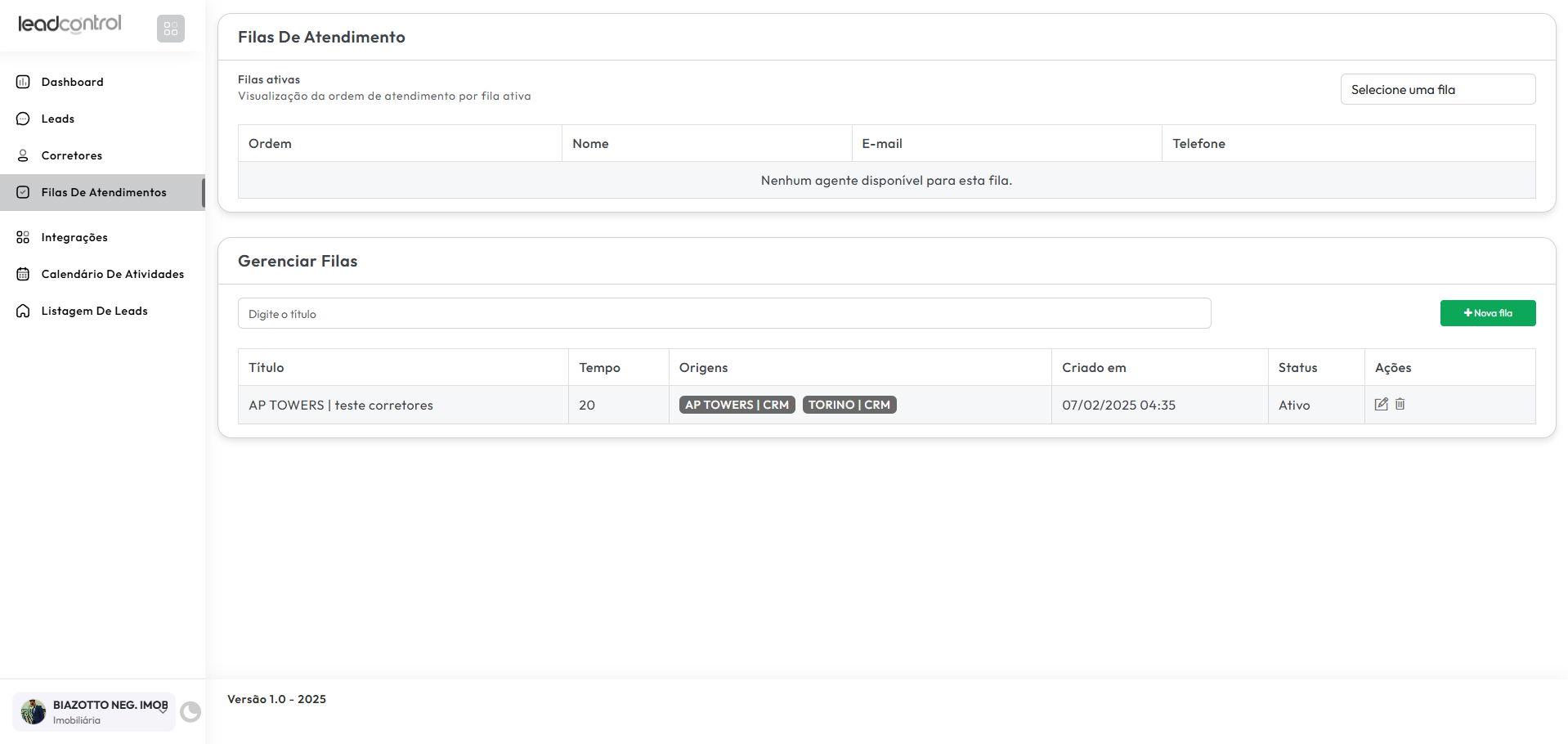The width and height of the screenshot is (1568, 744).
Task: Click the Calendário De Atividades calendar icon
Action: (23, 274)
